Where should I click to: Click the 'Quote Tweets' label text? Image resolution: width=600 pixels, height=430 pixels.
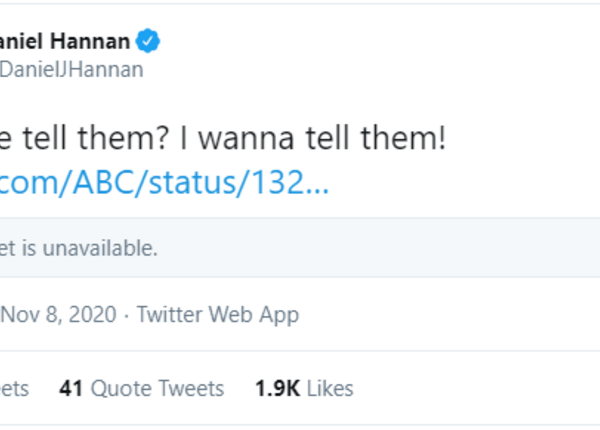[157, 387]
